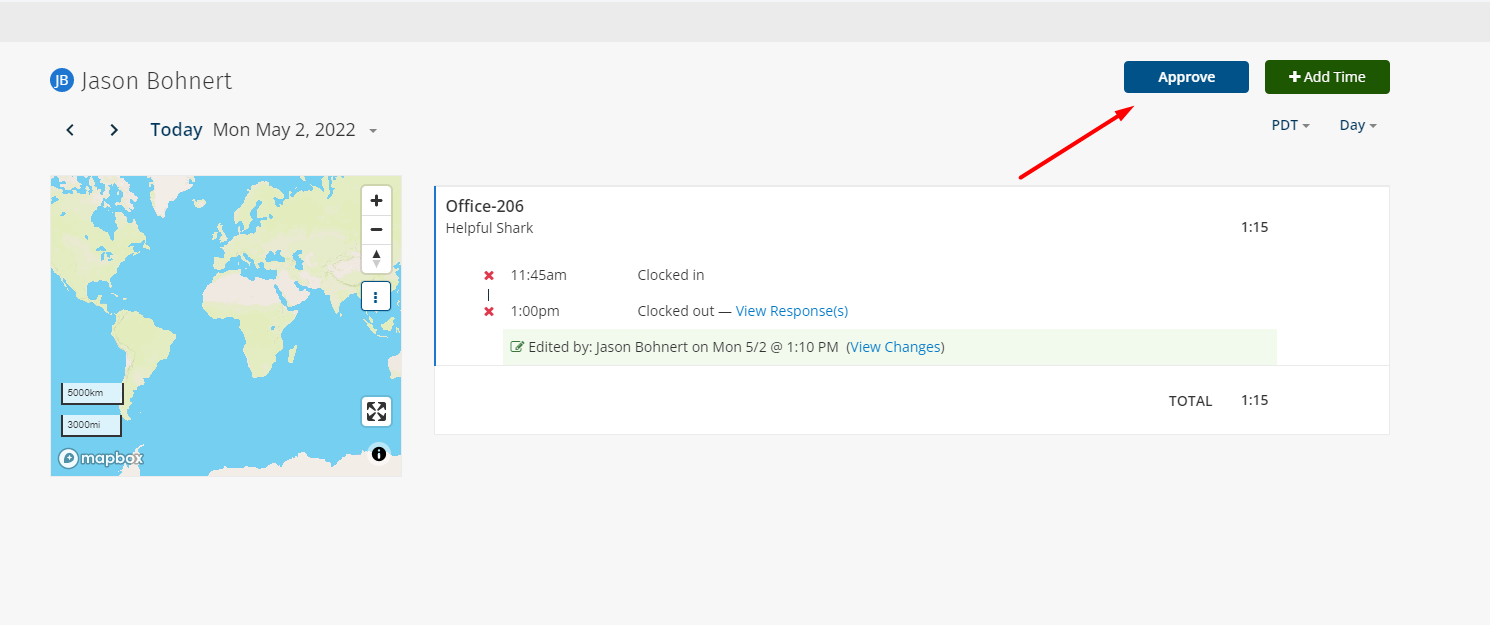Open the Day view dropdown

(1358, 125)
